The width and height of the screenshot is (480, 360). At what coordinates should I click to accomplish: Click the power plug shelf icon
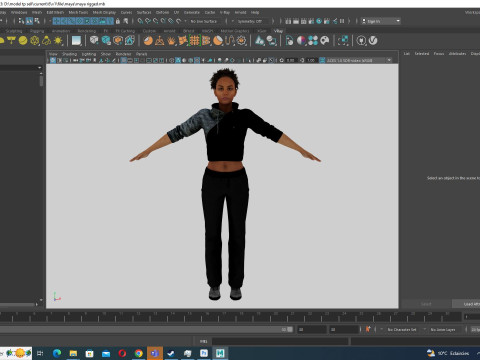(x=361, y=41)
